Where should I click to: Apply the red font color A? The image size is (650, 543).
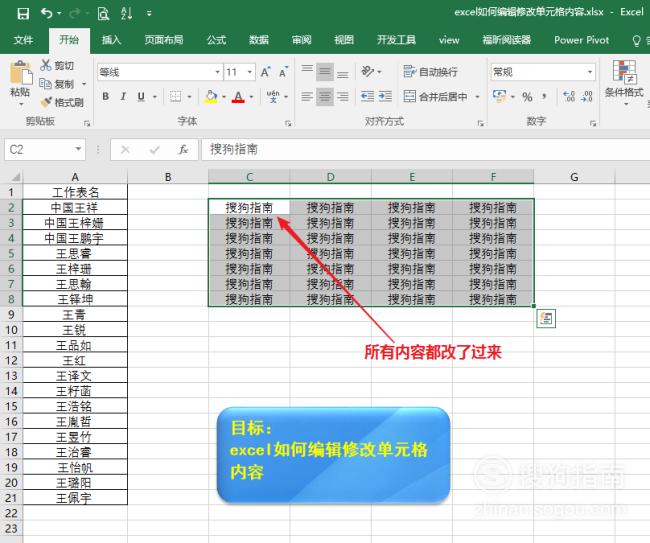point(238,97)
